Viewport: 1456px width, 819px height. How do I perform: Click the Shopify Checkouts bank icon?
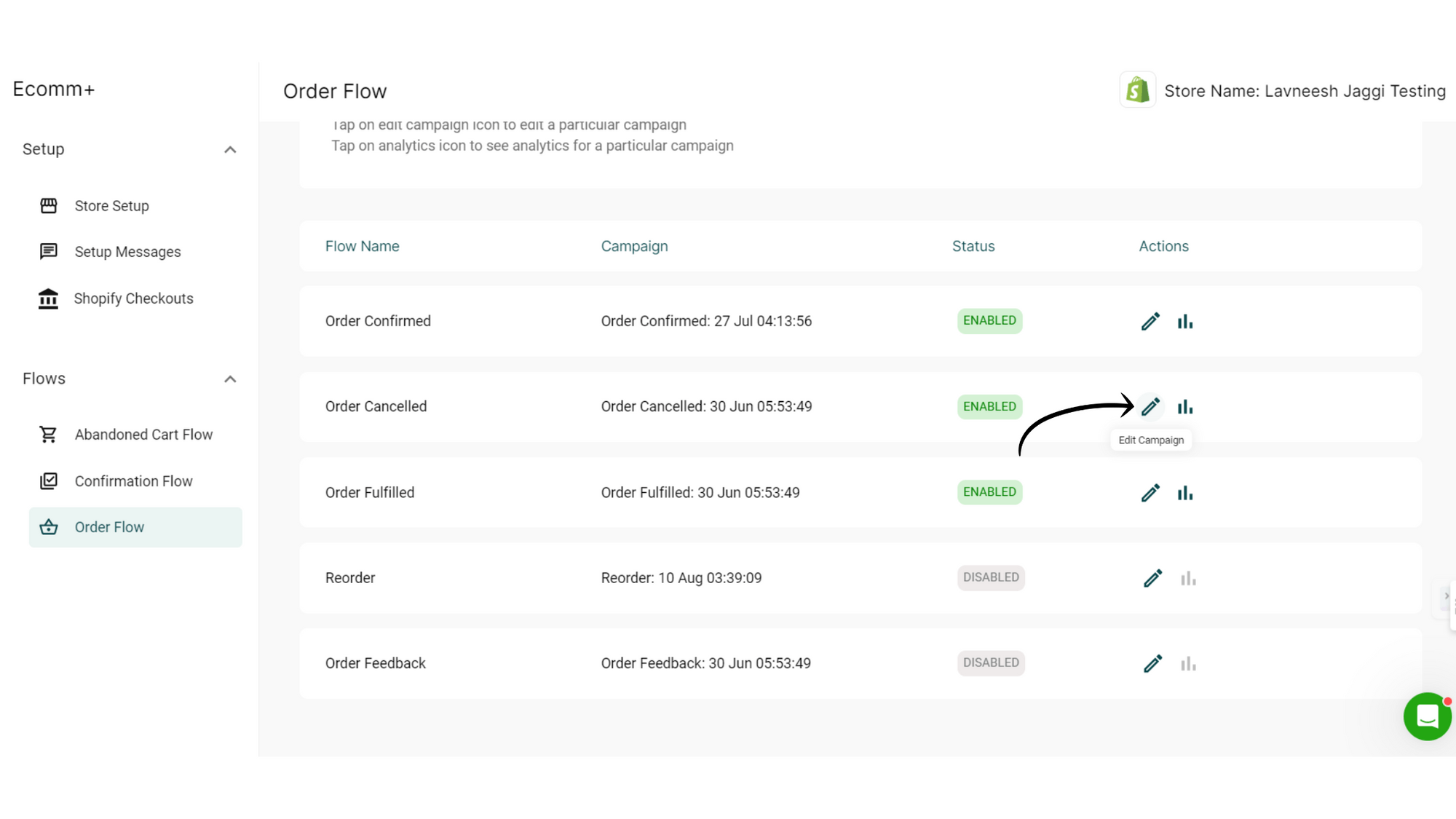pos(48,298)
